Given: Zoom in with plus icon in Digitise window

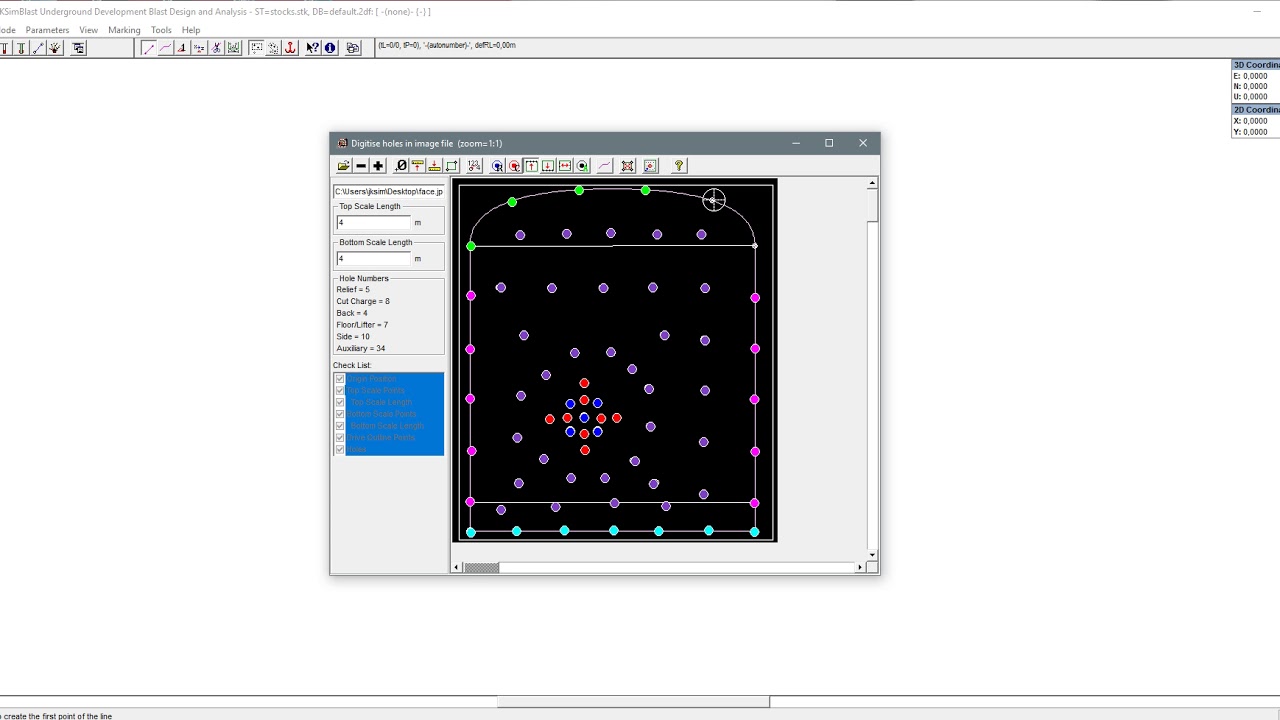Looking at the screenshot, I should 378,166.
